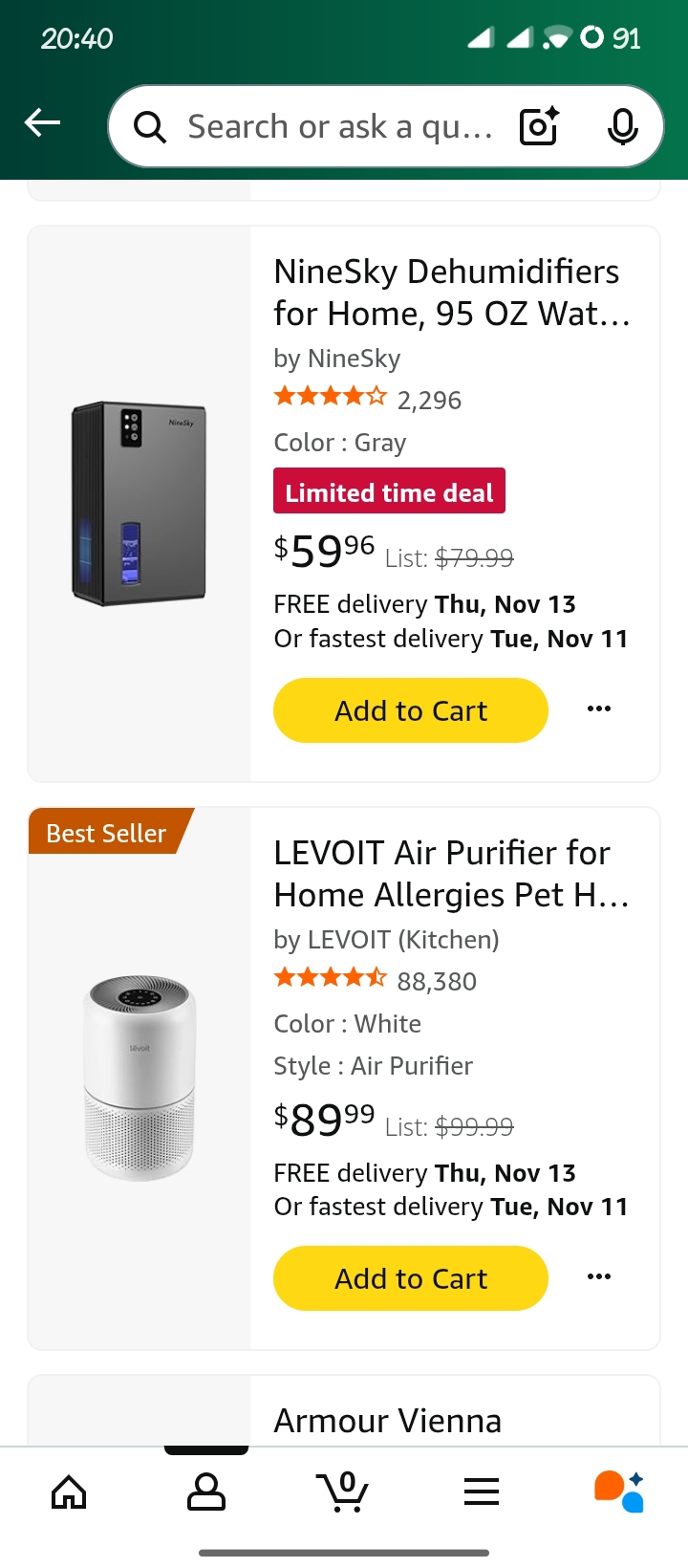This screenshot has height=1568, width=688.
Task: Add NineSky Dehumidifier to cart
Action: click(x=411, y=710)
